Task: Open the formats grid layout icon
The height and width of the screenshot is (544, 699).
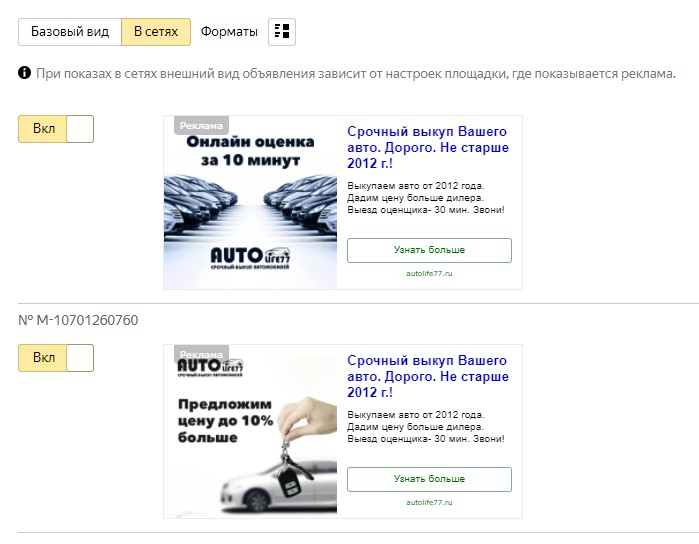Action: click(x=282, y=32)
